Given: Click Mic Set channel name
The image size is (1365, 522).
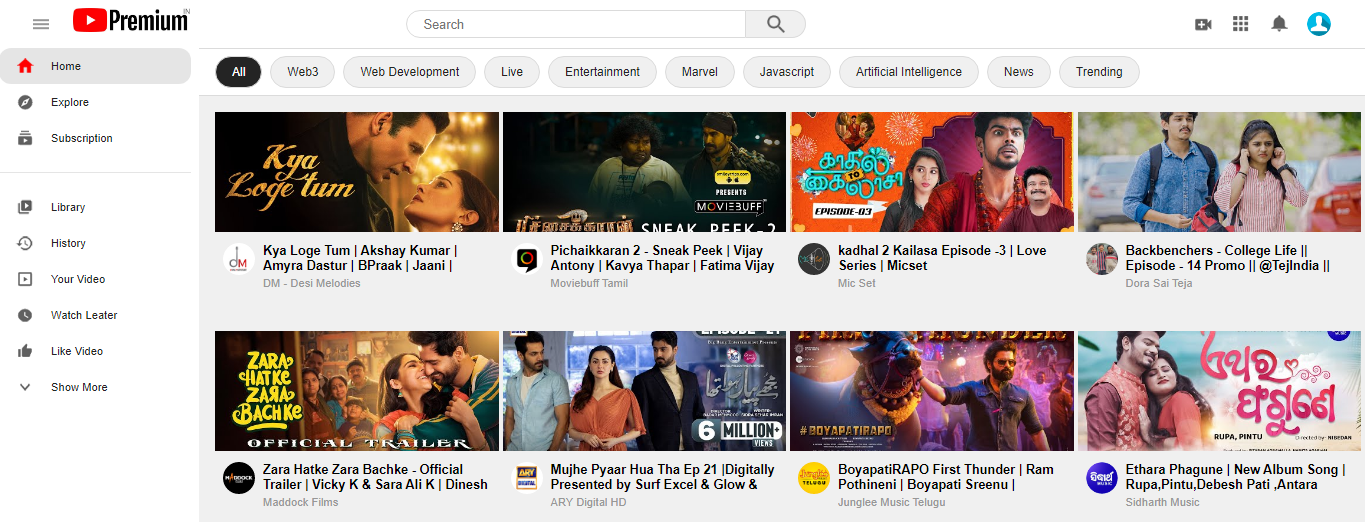Looking at the screenshot, I should [x=857, y=283].
